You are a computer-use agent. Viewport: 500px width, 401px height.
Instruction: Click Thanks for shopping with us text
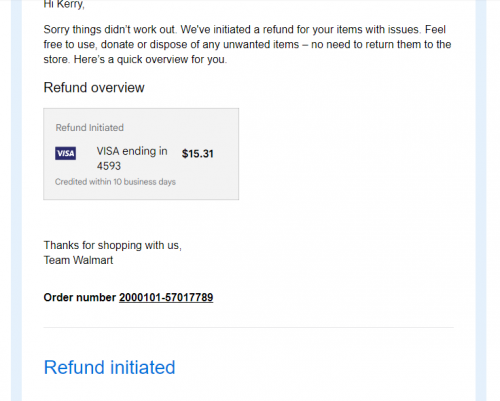(113, 245)
